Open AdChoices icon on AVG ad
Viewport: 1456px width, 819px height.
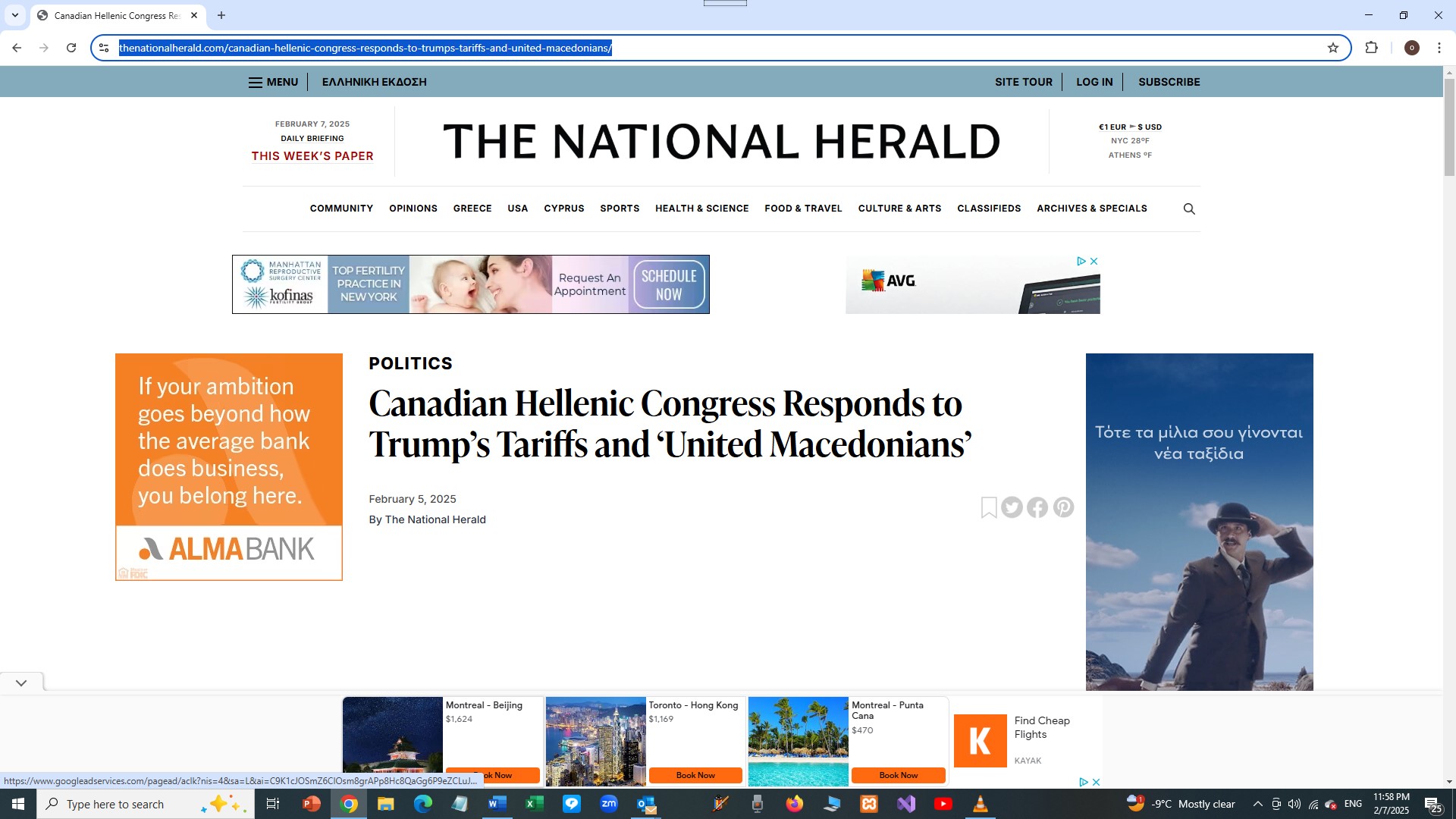(1081, 261)
